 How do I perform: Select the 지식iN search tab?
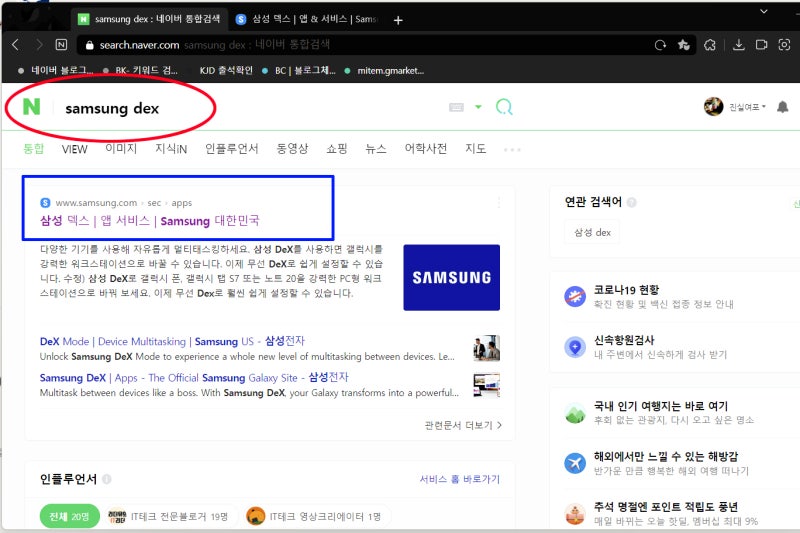point(171,148)
